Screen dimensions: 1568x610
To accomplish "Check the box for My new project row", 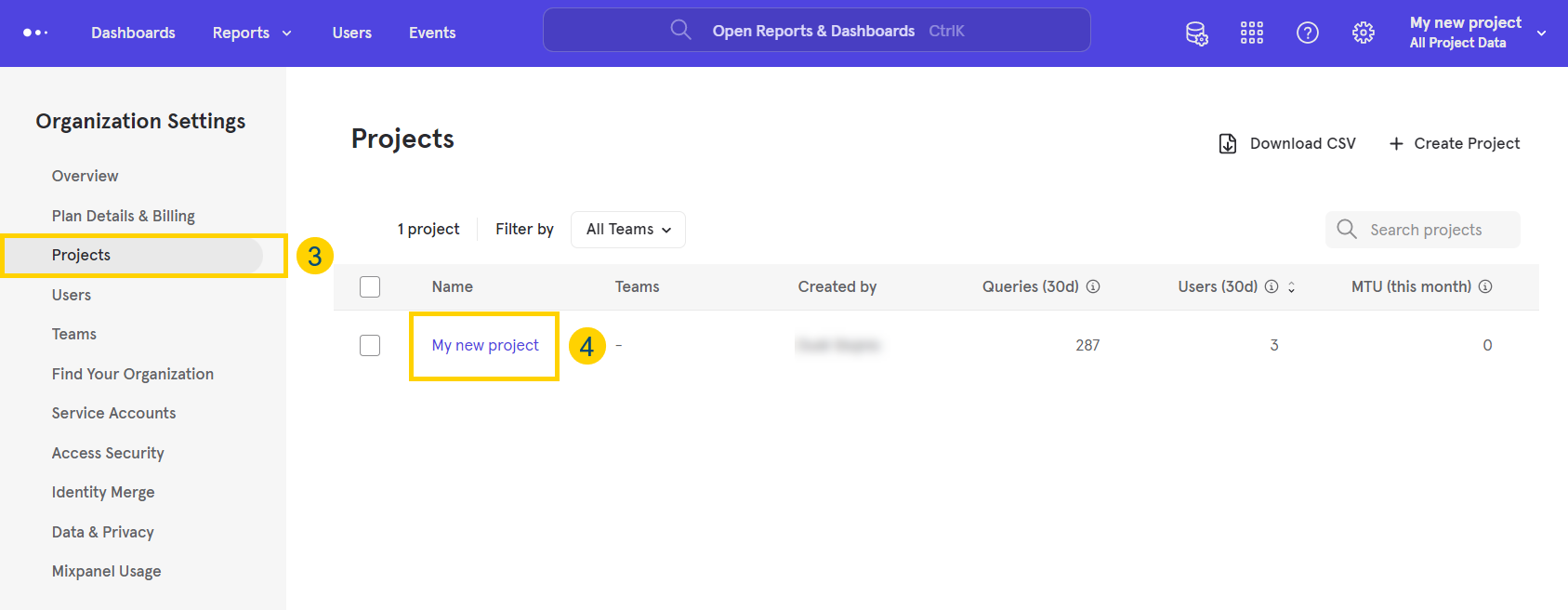I will coord(370,345).
